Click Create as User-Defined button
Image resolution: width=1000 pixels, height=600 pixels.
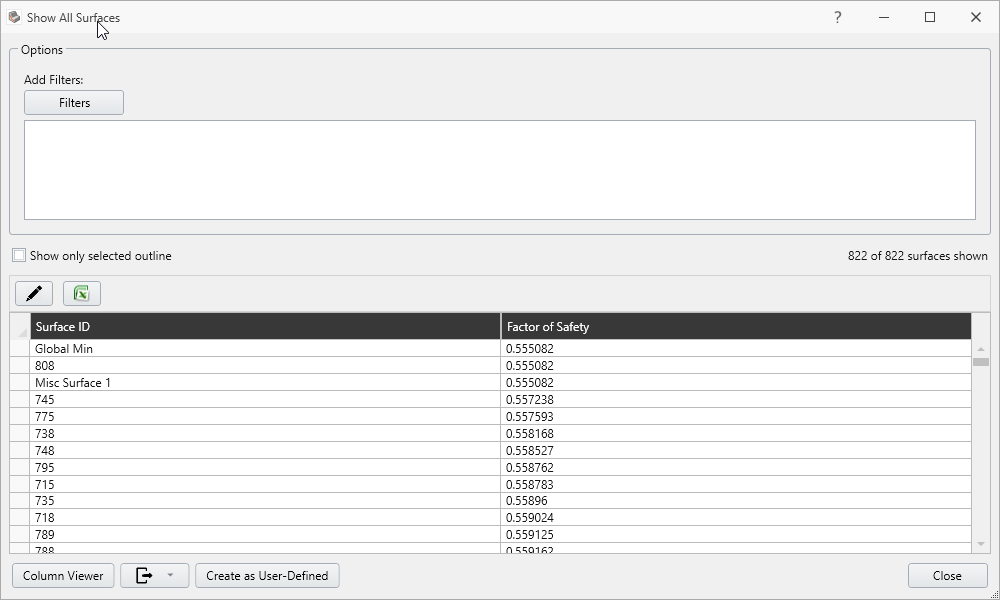(267, 576)
